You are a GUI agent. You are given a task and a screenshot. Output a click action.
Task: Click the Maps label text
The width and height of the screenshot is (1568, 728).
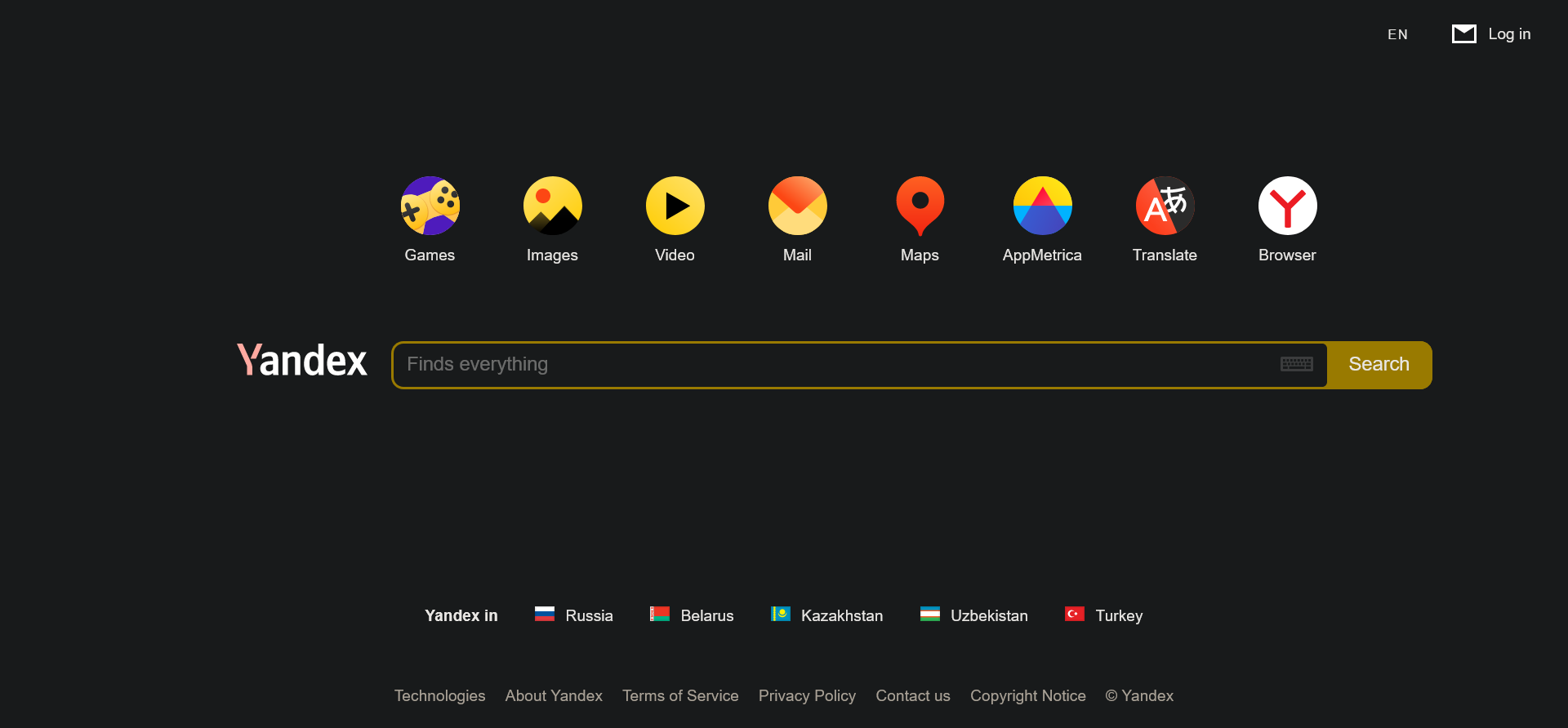pos(920,255)
